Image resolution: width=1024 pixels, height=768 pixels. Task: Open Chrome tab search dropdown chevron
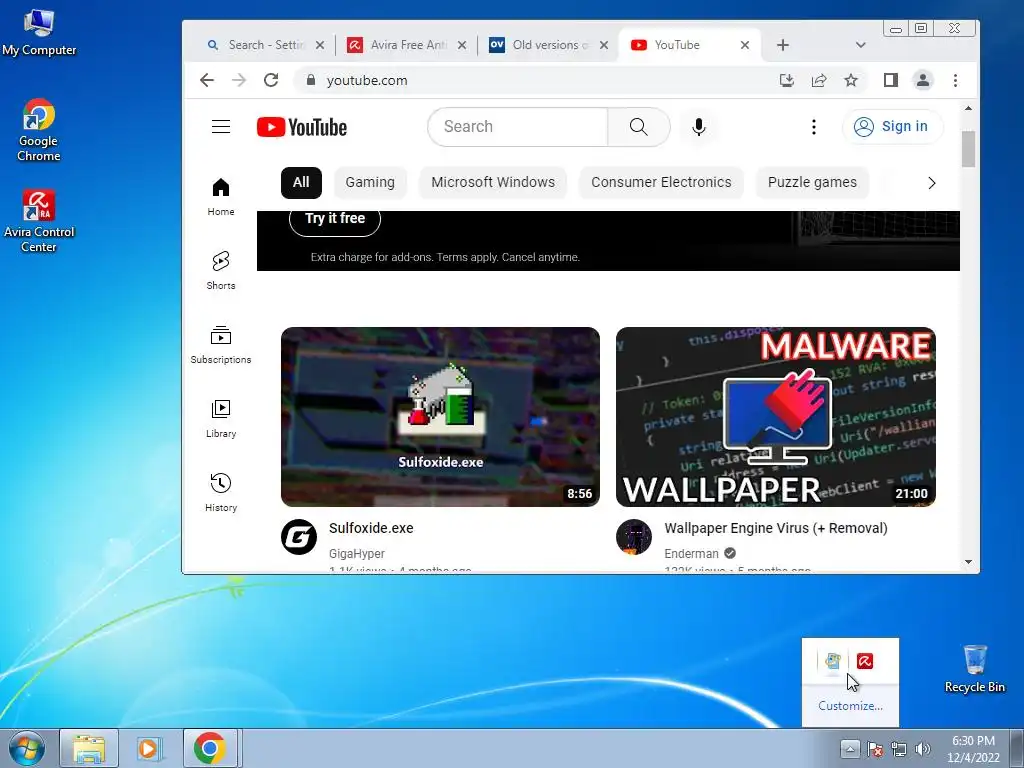861,45
